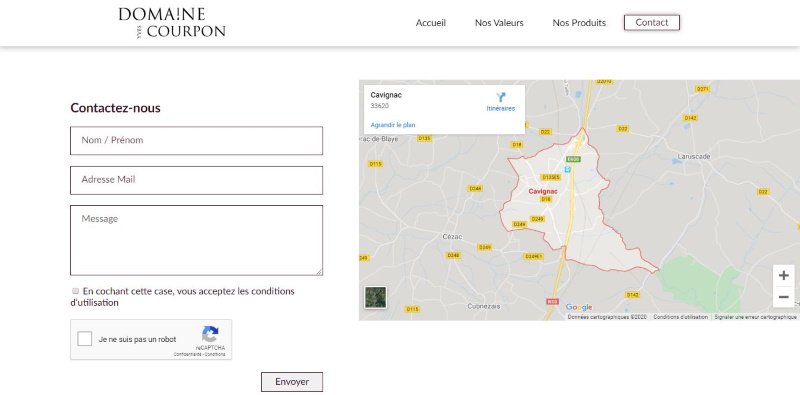Screen dimensions: 800x395
Task: Open reCAPTCHA Confidentialité link
Action: click(x=188, y=354)
